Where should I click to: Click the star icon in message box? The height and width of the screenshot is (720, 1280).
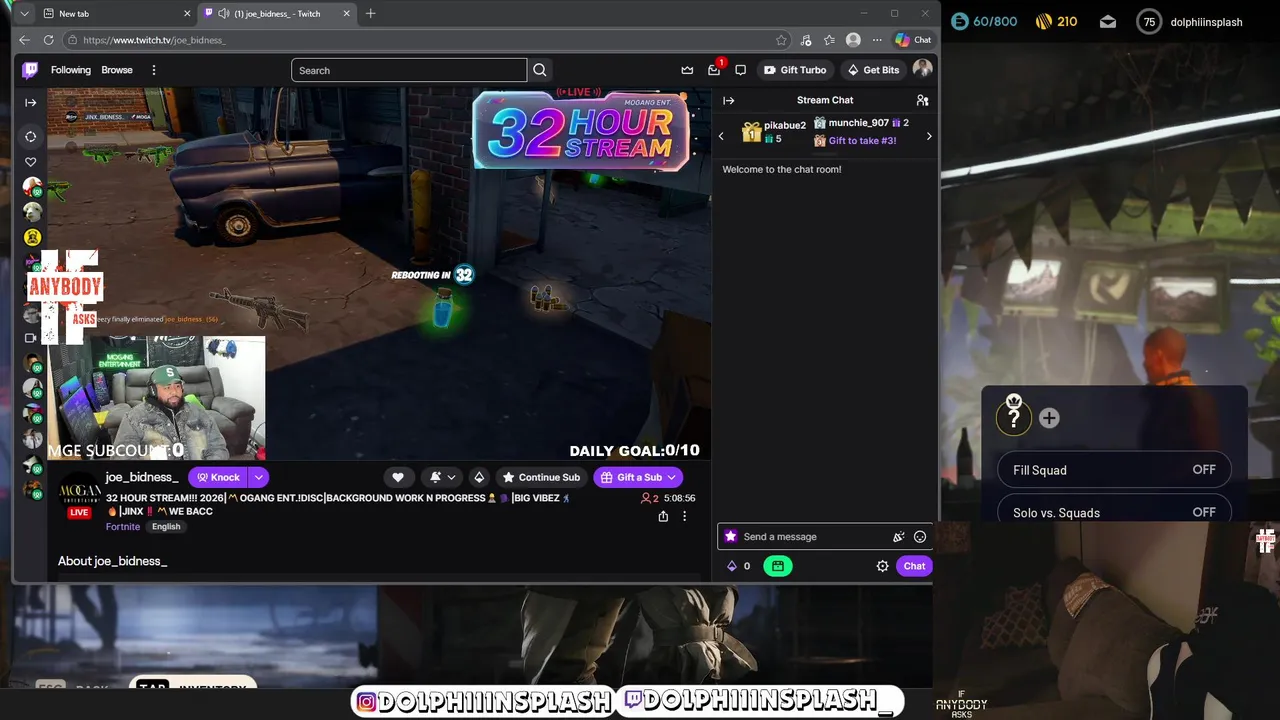[x=731, y=537]
